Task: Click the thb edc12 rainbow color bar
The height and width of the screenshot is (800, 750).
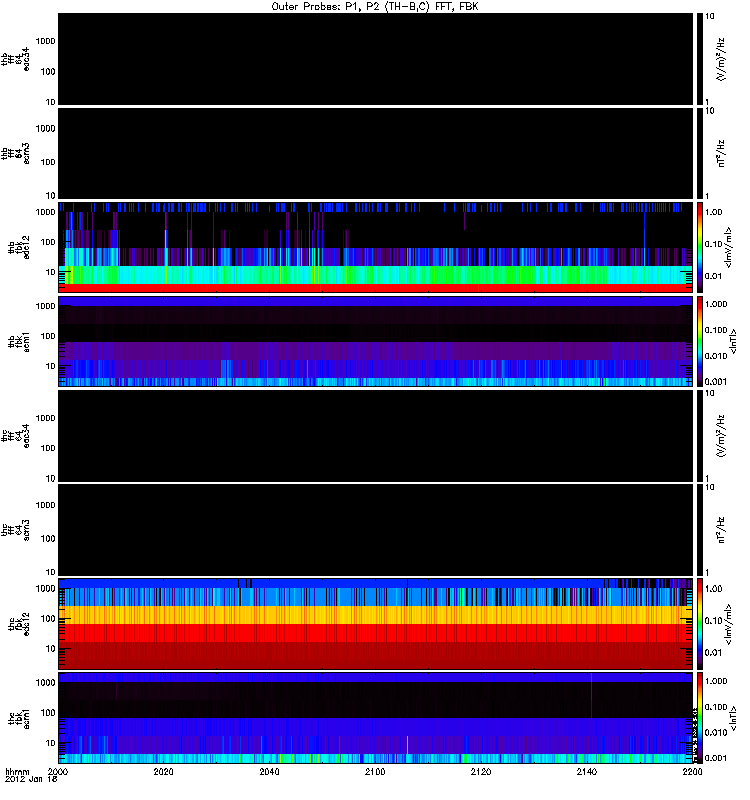Action: pos(701,247)
